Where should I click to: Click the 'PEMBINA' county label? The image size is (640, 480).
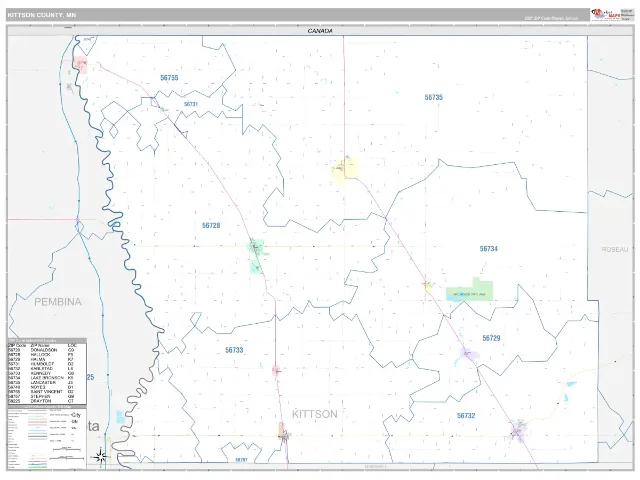58,302
